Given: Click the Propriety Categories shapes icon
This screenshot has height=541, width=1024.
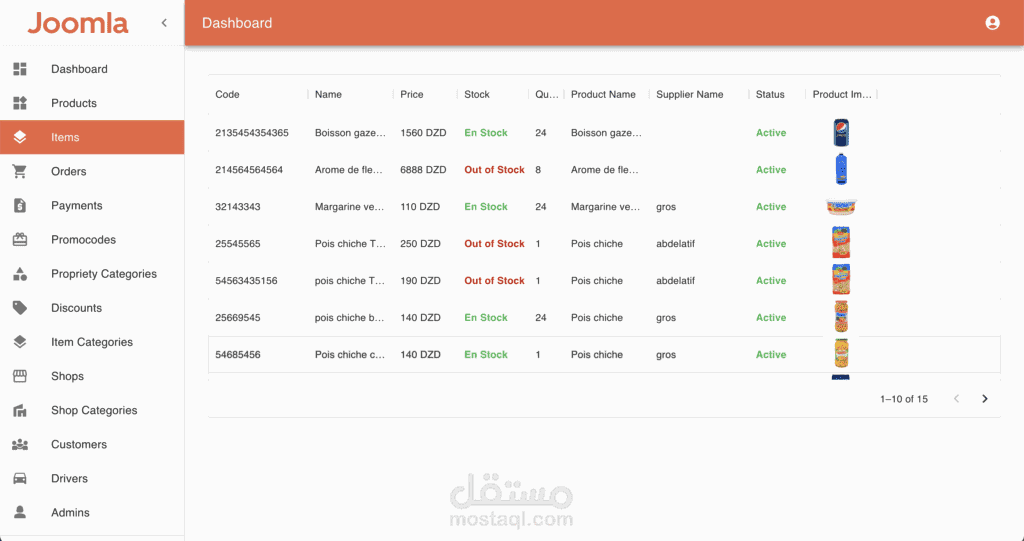Looking at the screenshot, I should tap(20, 274).
